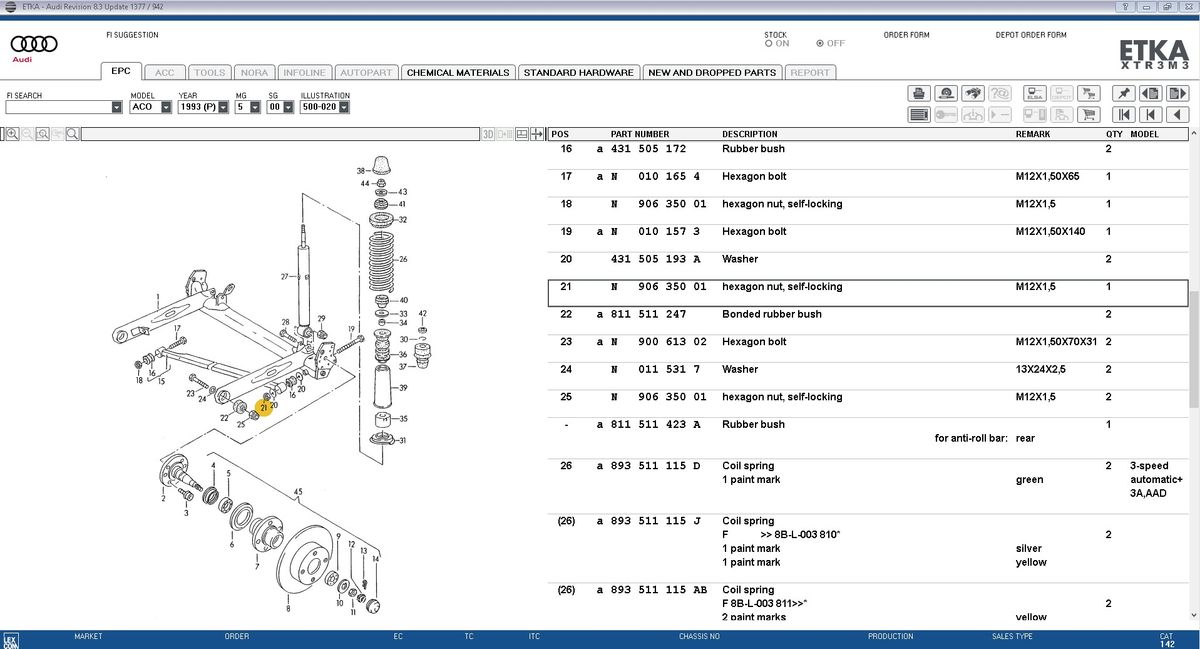The image size is (1200, 649).
Task: Click the single shopping cart icon
Action: (x=1088, y=115)
